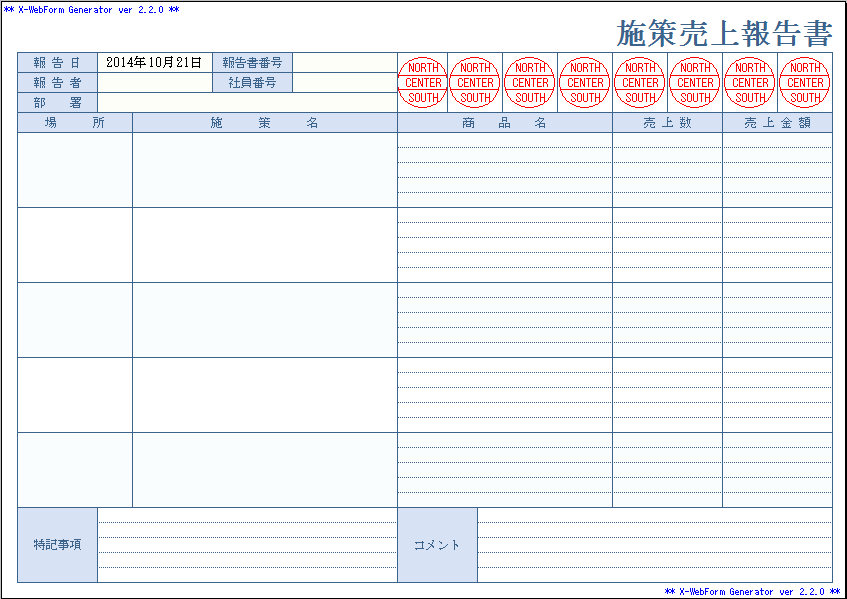The image size is (847, 599).
Task: Click the 部署 department input field
Action: coord(246,102)
